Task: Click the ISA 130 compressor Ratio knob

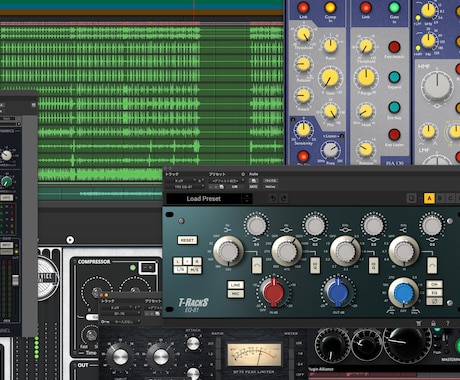Action: click(330, 46)
